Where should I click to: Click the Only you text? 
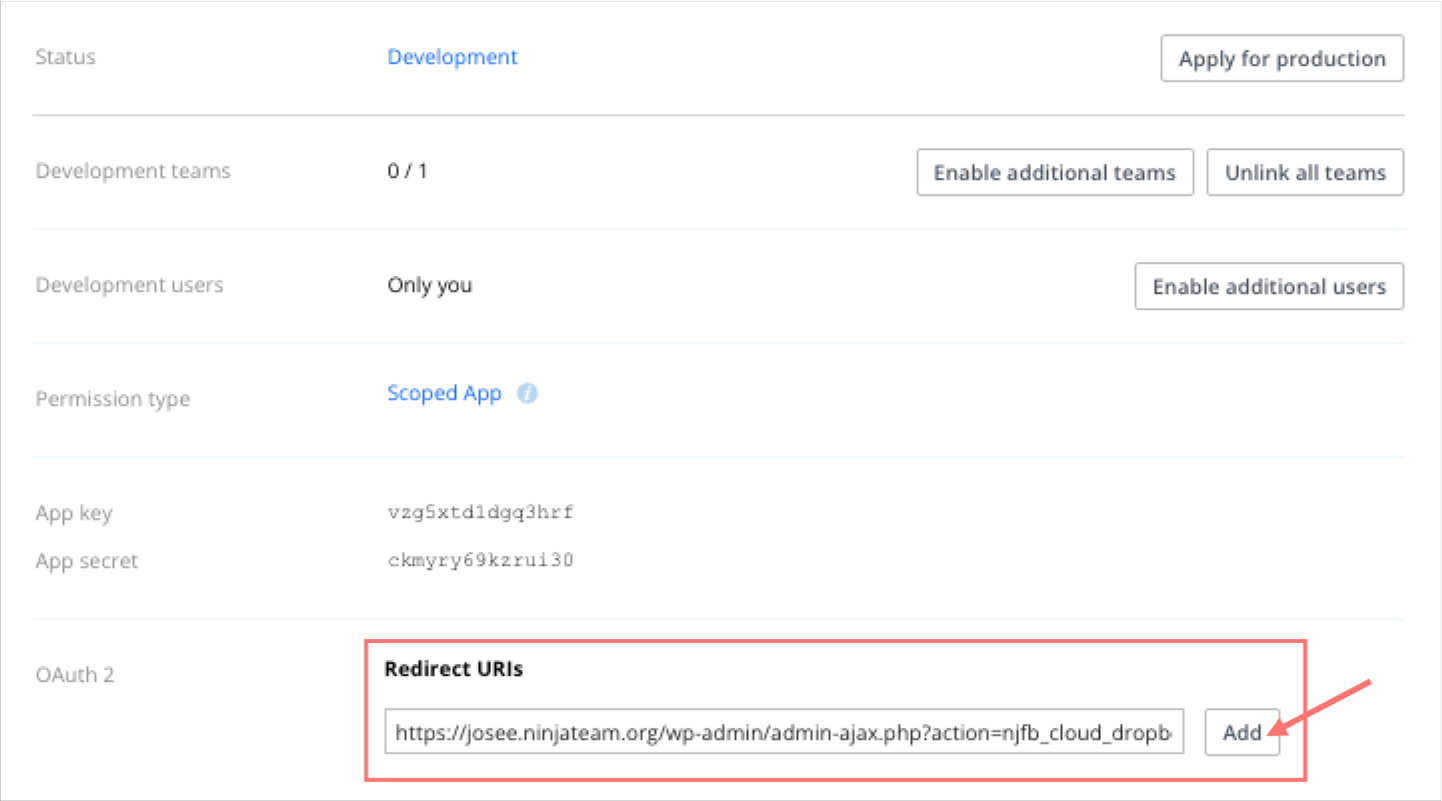[x=429, y=286]
